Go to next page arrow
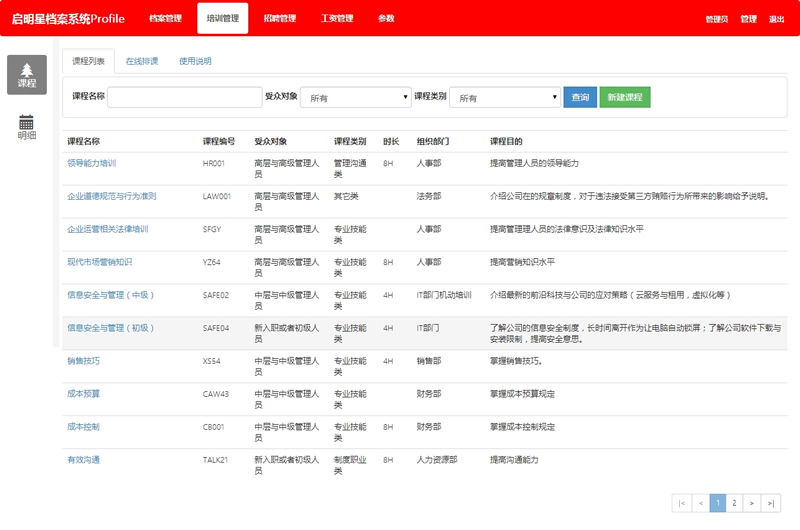 point(752,503)
